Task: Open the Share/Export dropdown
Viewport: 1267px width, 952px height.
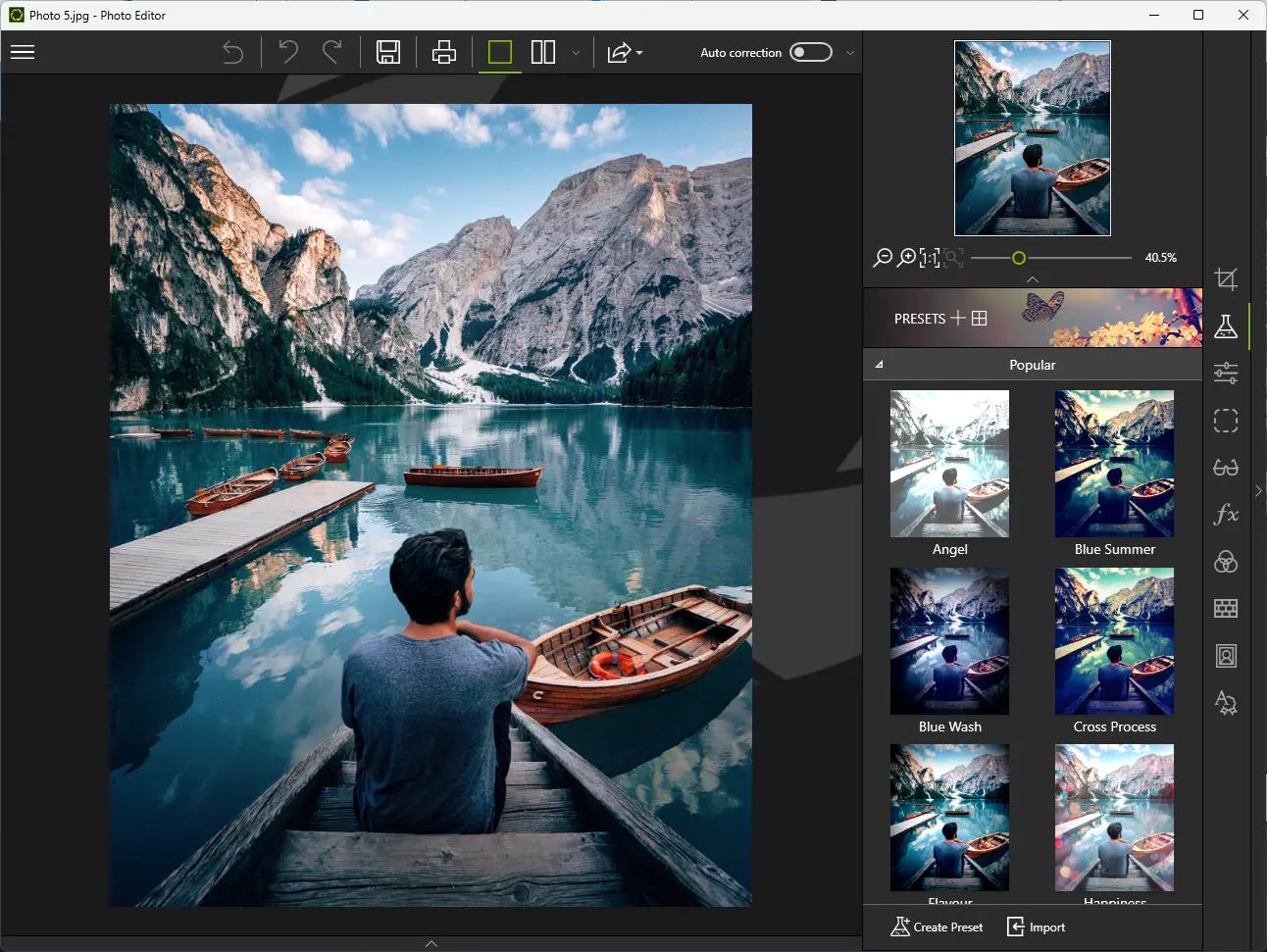Action: pyautogui.click(x=625, y=52)
